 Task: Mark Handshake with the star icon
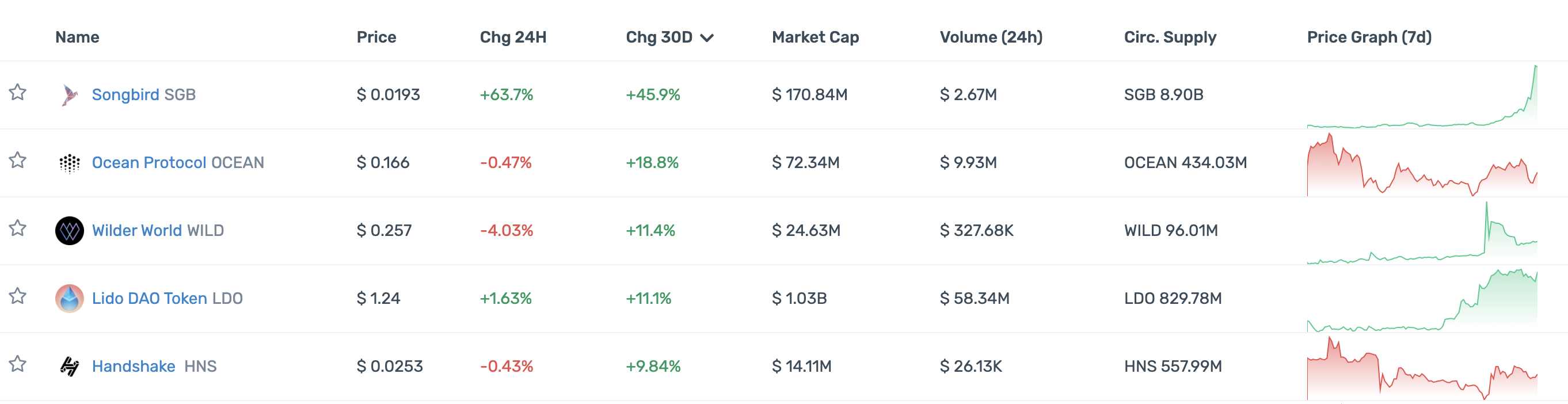click(x=18, y=364)
